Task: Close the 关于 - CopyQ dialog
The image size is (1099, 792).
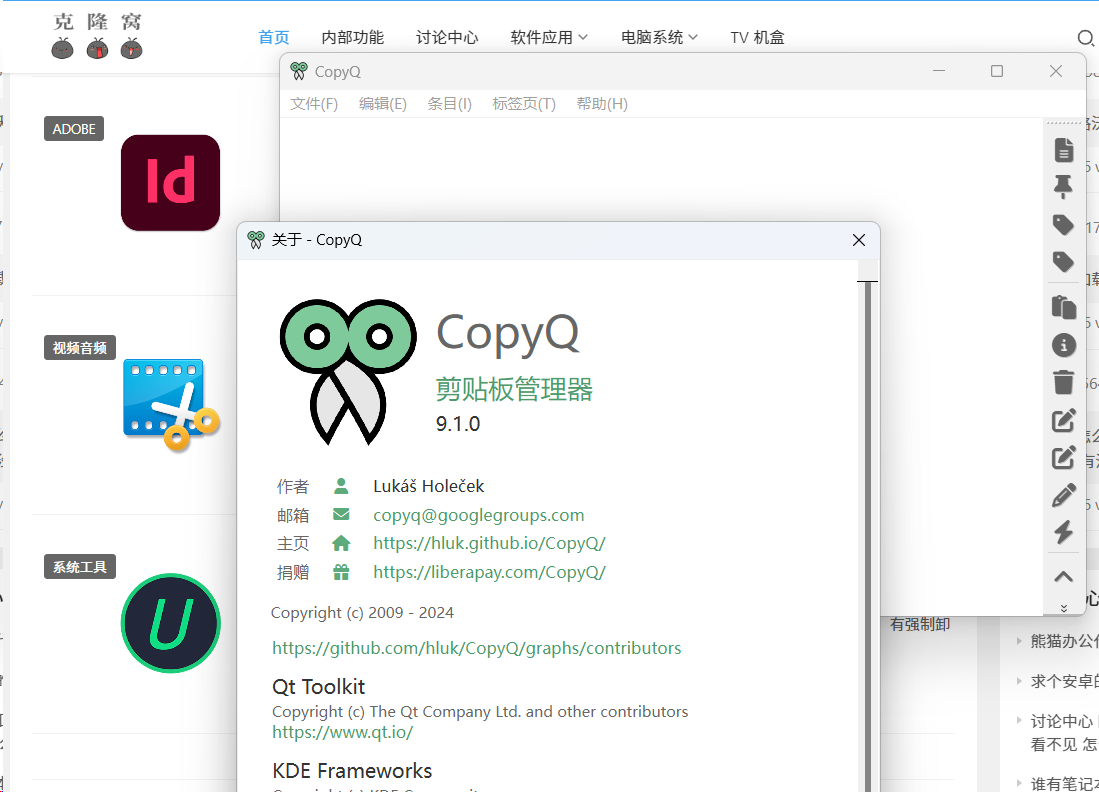Action: 859,240
